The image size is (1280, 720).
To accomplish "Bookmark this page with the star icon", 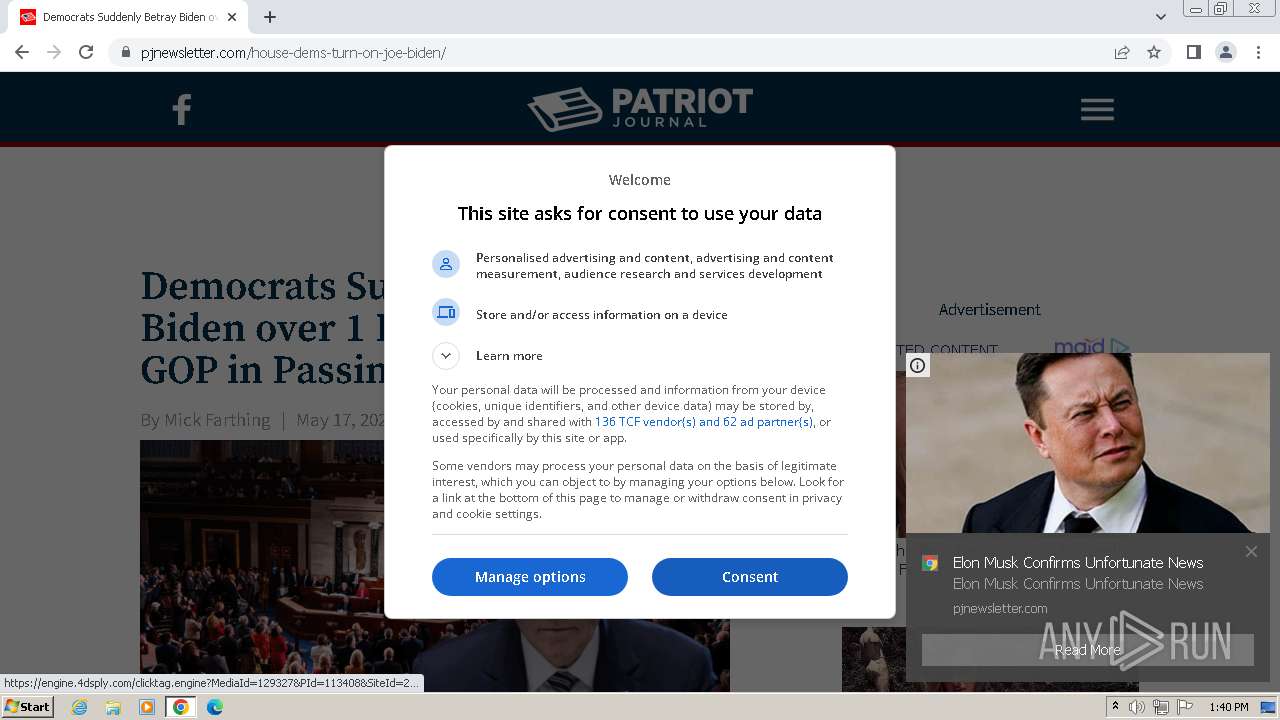I will (1154, 52).
